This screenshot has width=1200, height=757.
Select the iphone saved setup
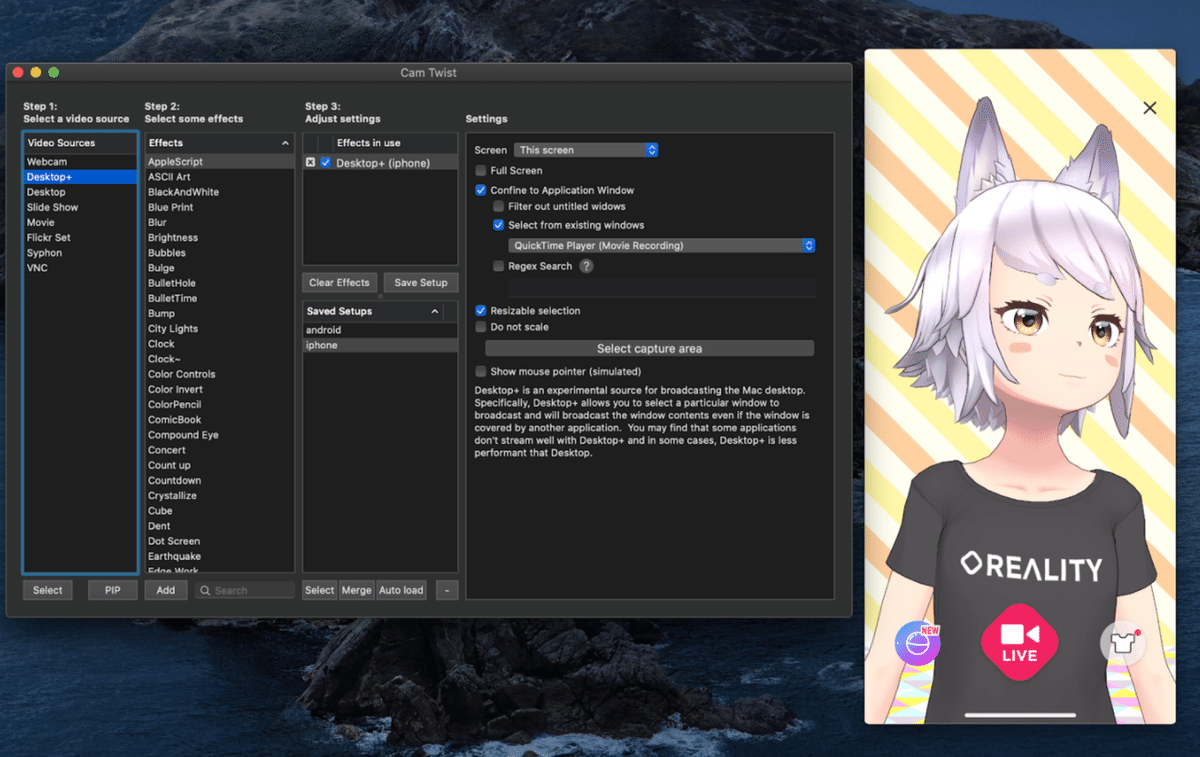pos(380,345)
